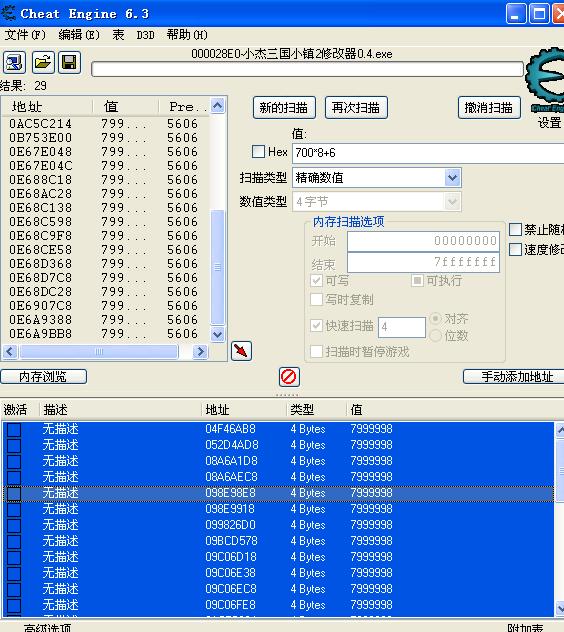Click the 描述 column header in address table
Viewport: 564px width, 632px height.
pyautogui.click(x=120, y=410)
